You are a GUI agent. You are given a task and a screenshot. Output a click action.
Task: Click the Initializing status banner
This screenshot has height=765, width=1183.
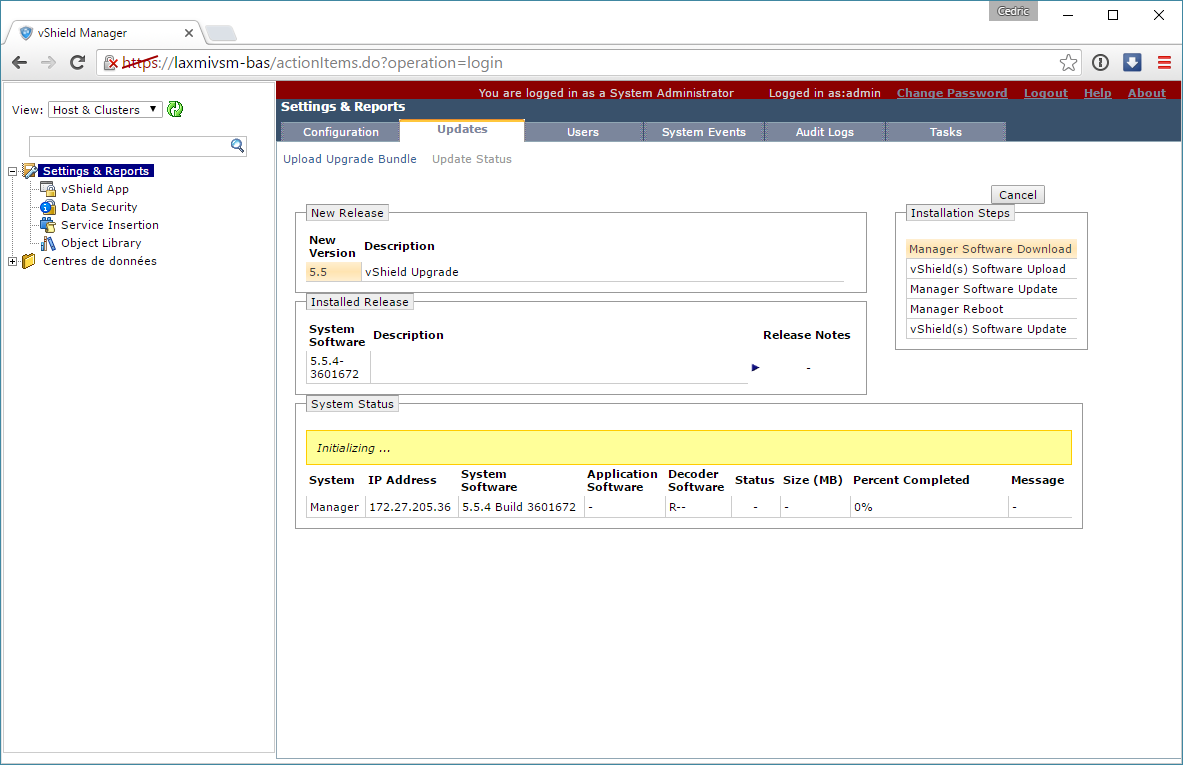point(689,448)
